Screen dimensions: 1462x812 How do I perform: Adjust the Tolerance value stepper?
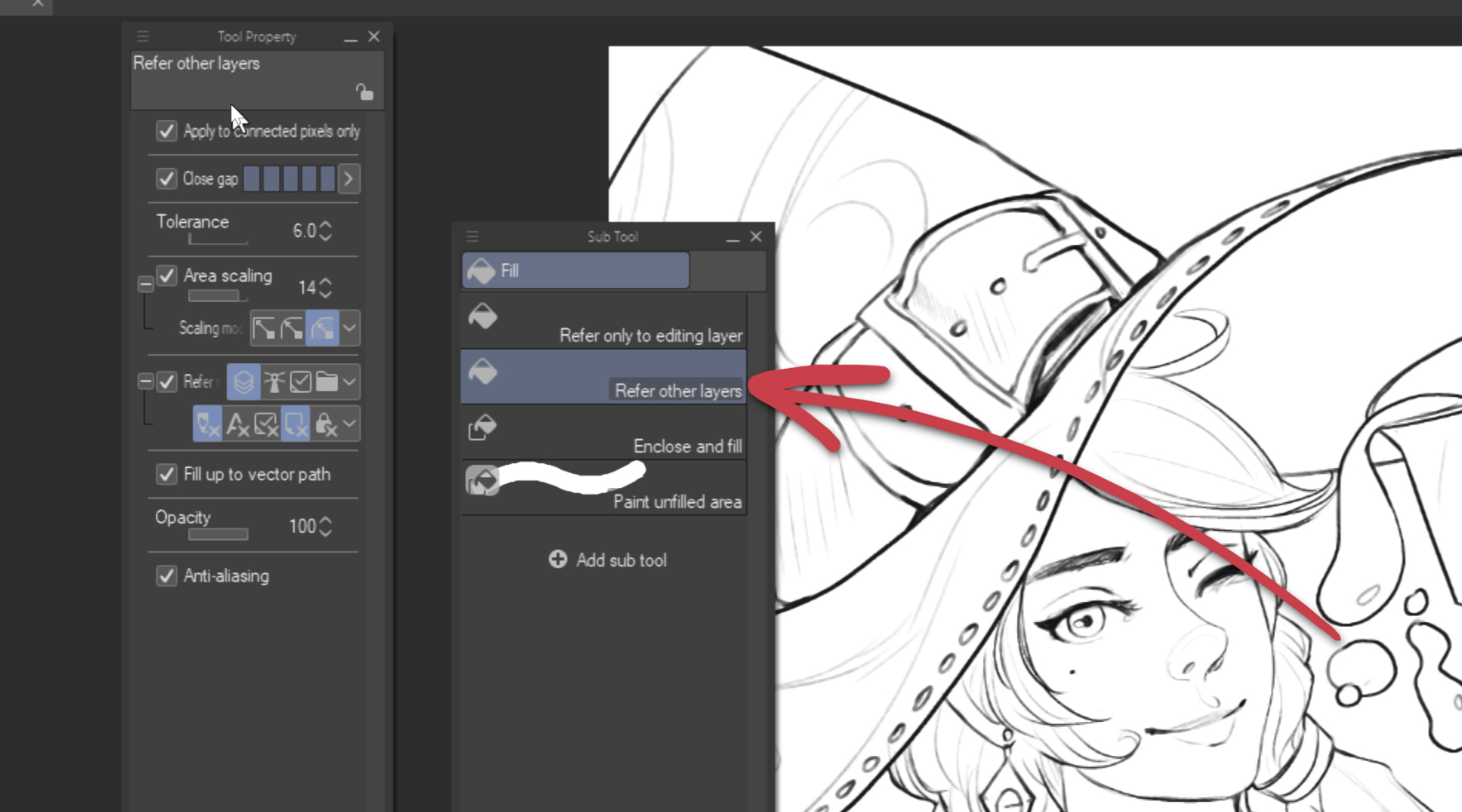tap(326, 230)
